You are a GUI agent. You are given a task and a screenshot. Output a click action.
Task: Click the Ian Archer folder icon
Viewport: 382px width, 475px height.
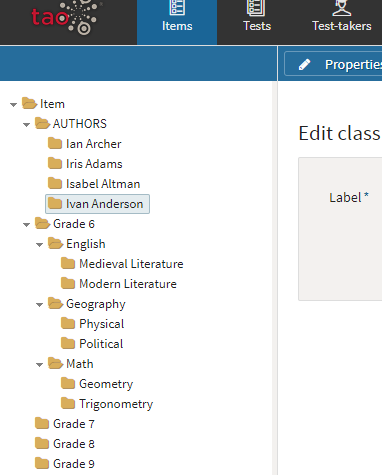55,143
